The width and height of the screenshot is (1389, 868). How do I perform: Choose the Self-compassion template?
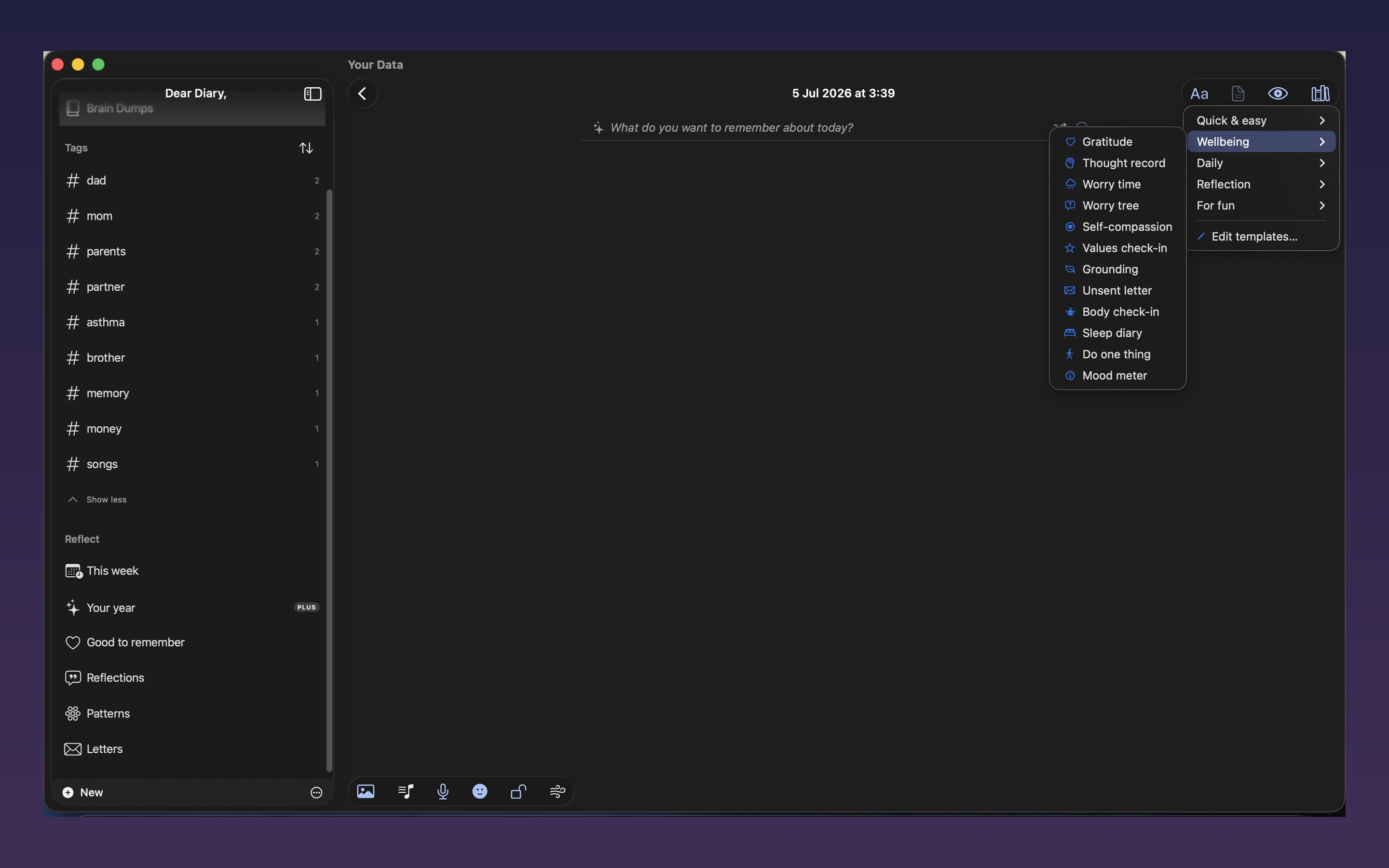pos(1117,227)
